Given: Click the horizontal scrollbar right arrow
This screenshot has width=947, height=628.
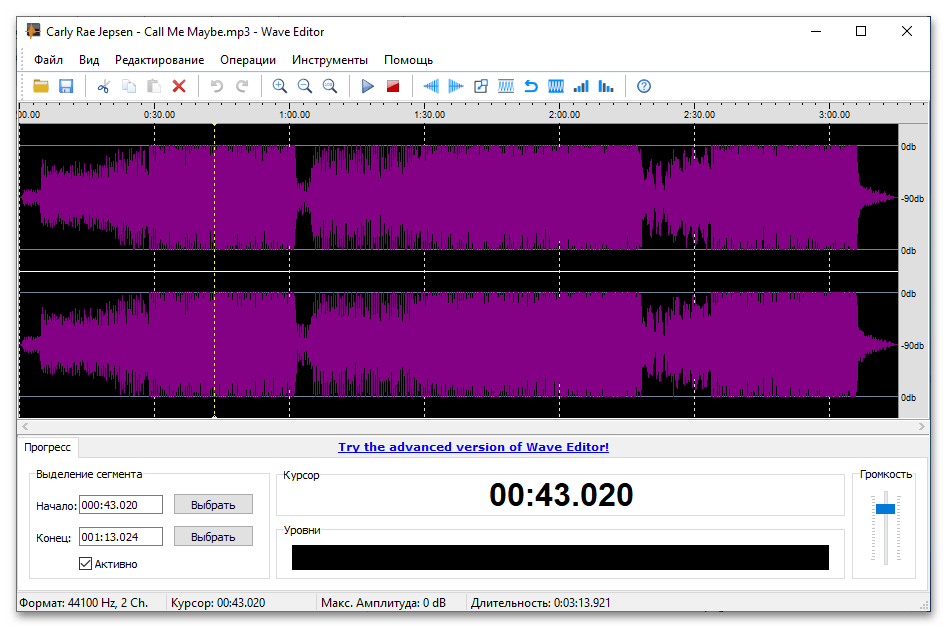Looking at the screenshot, I should coord(922,426).
